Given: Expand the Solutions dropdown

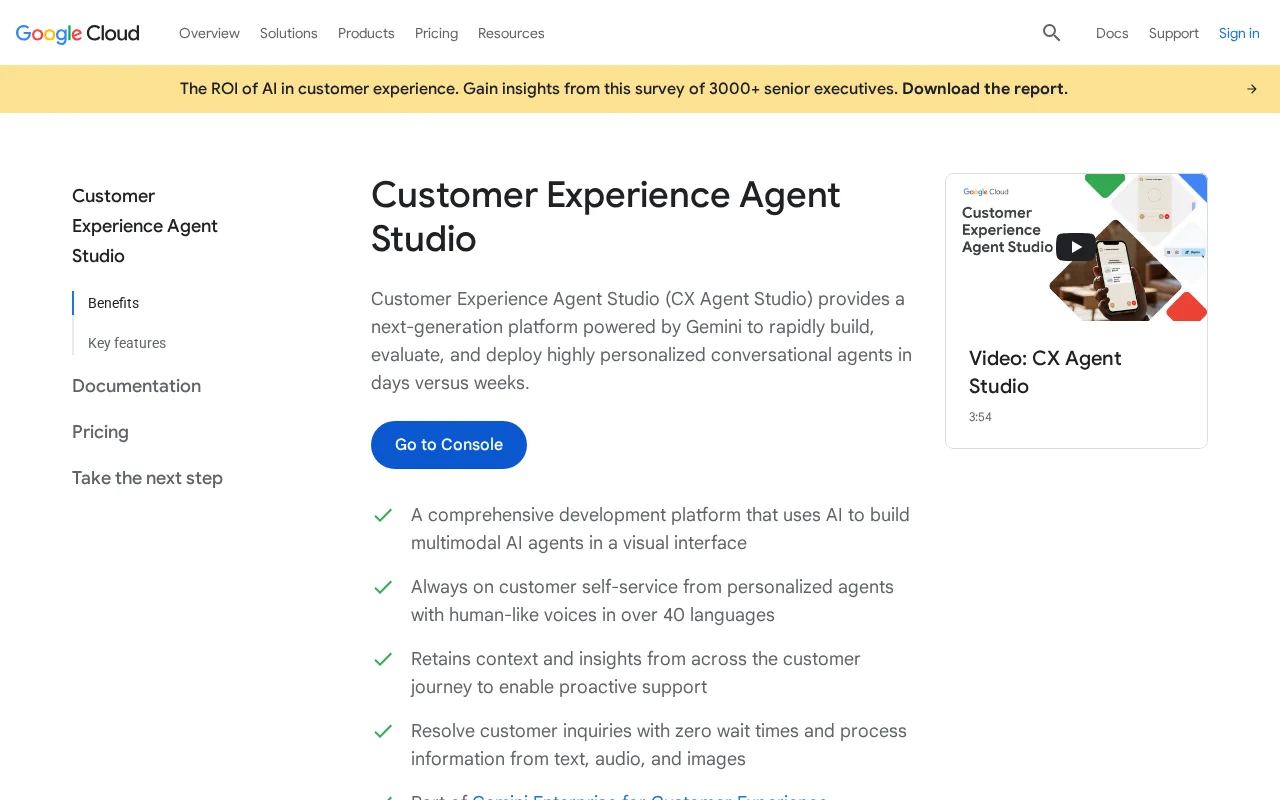Looking at the screenshot, I should 289,33.
